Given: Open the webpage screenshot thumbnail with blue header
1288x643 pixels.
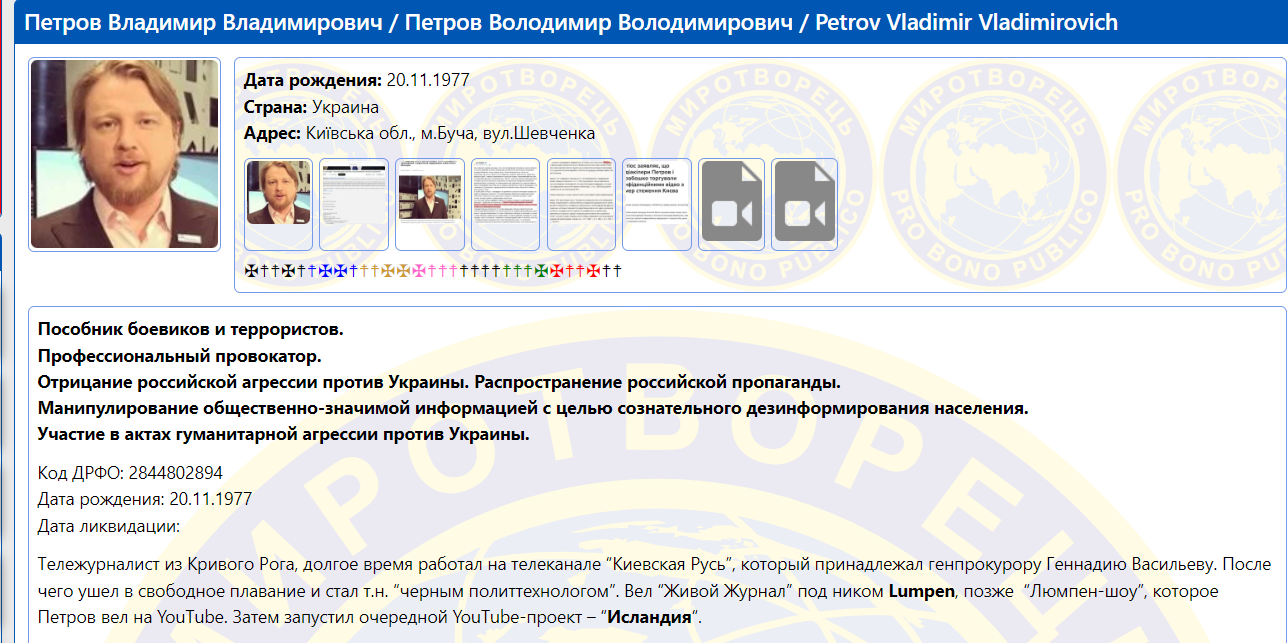Looking at the screenshot, I should click(x=353, y=200).
